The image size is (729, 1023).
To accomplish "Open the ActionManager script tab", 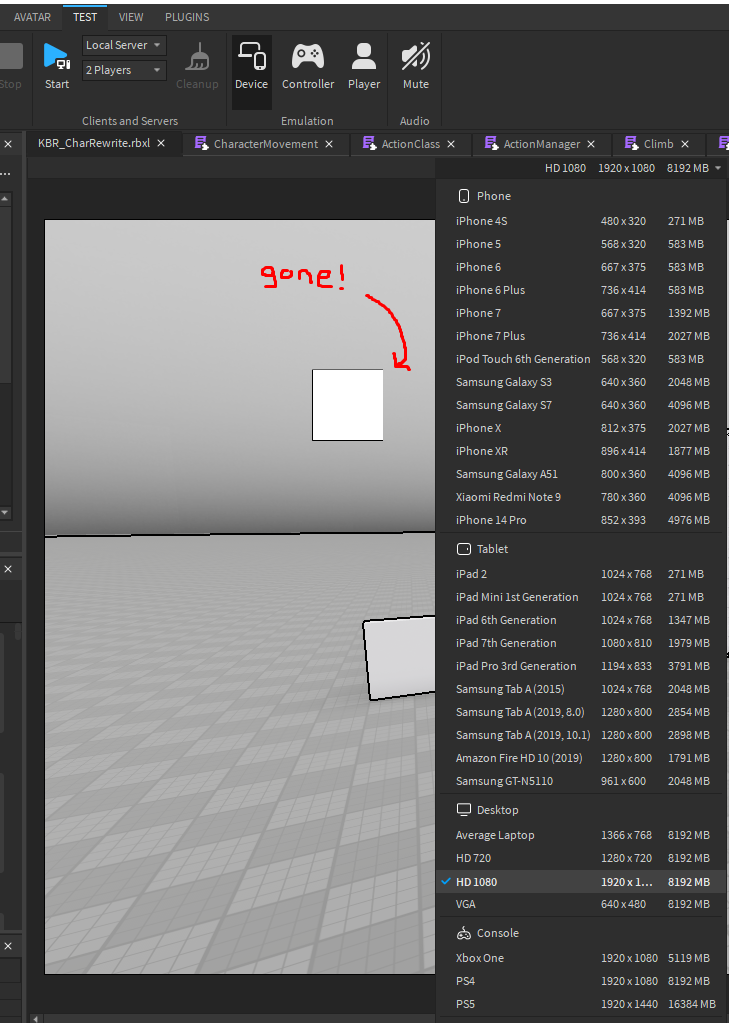I will pos(542,144).
